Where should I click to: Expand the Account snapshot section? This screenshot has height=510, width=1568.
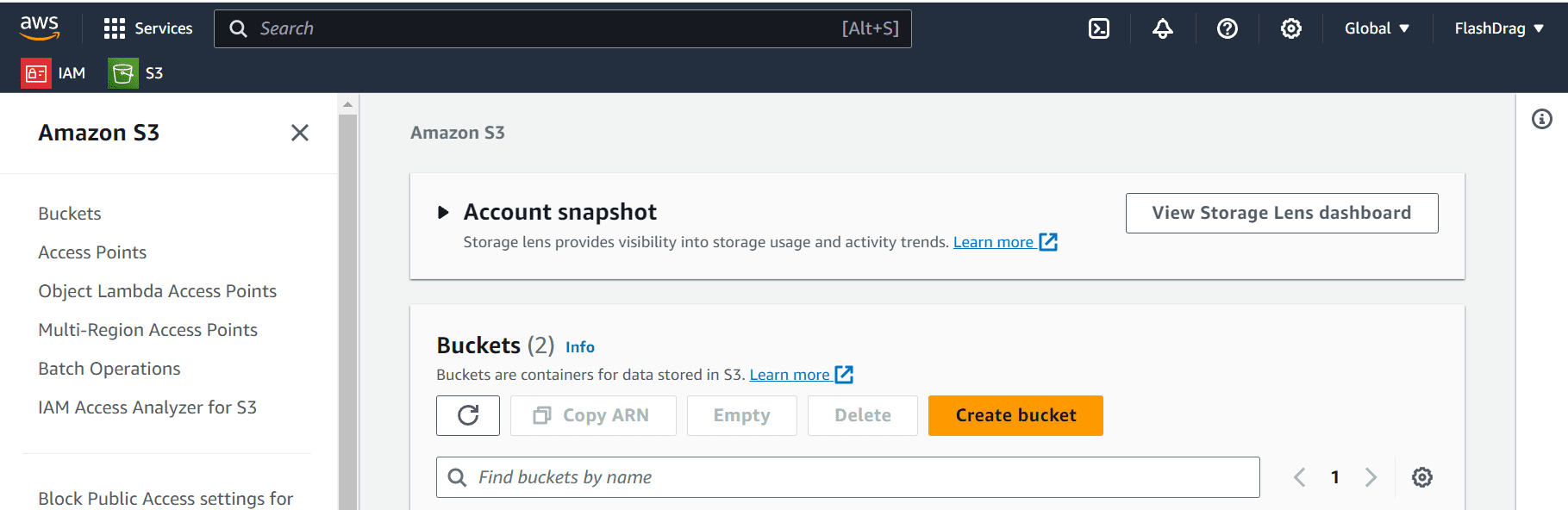click(x=443, y=212)
